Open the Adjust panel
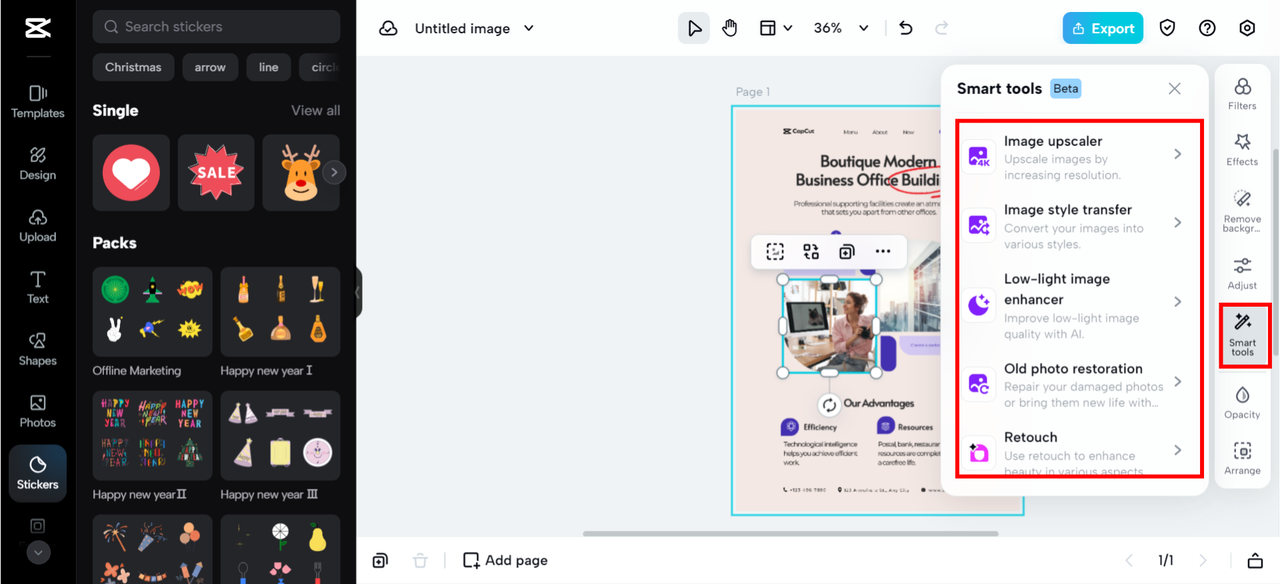Screen dimensions: 1280x584 coord(1242,273)
